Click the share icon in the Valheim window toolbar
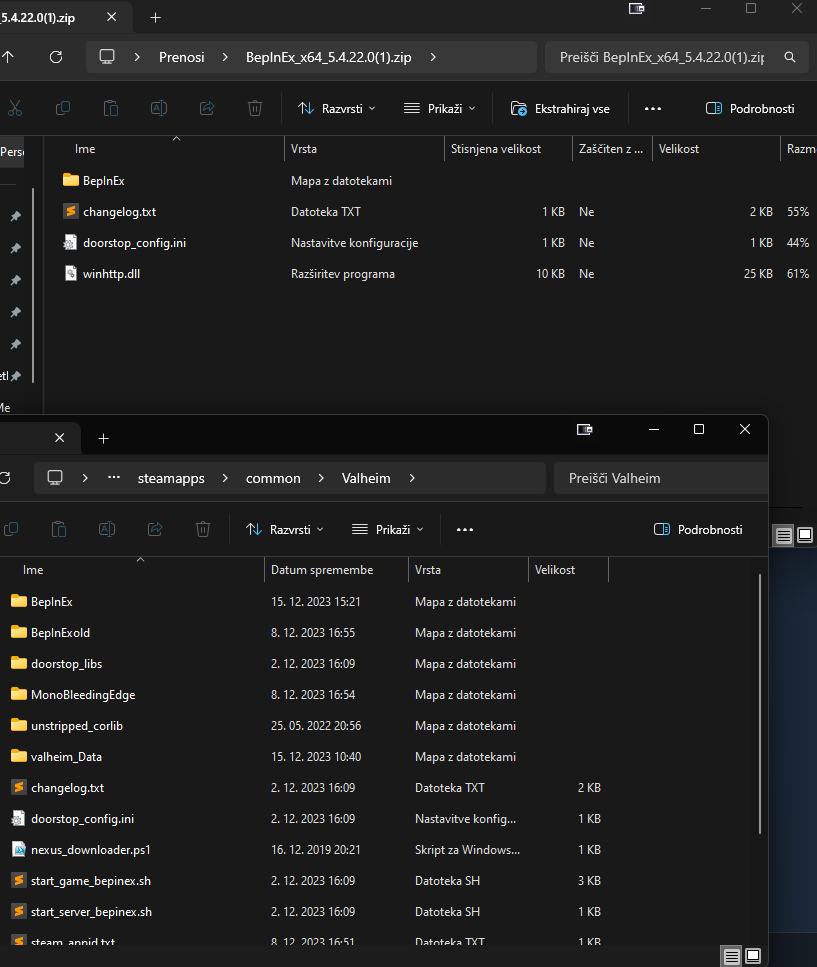Viewport: 817px width, 967px height. point(155,529)
